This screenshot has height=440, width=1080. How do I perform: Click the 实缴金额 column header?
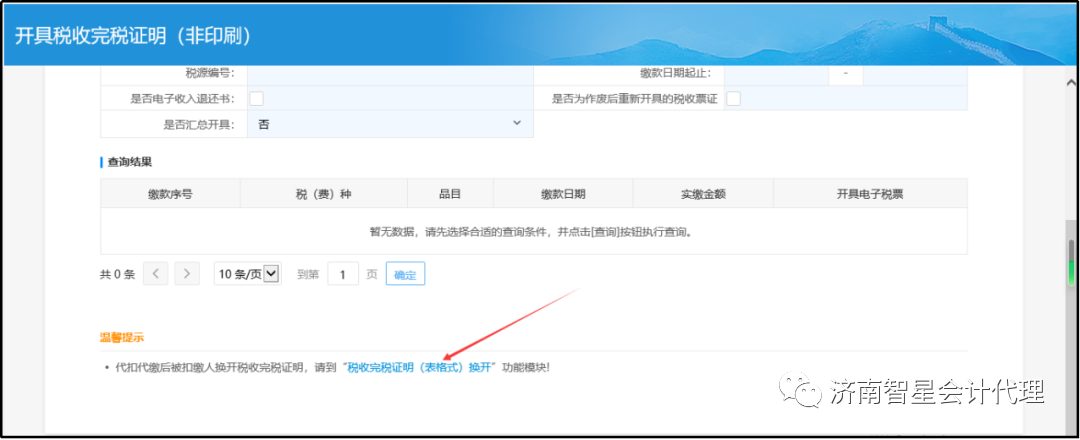point(703,193)
